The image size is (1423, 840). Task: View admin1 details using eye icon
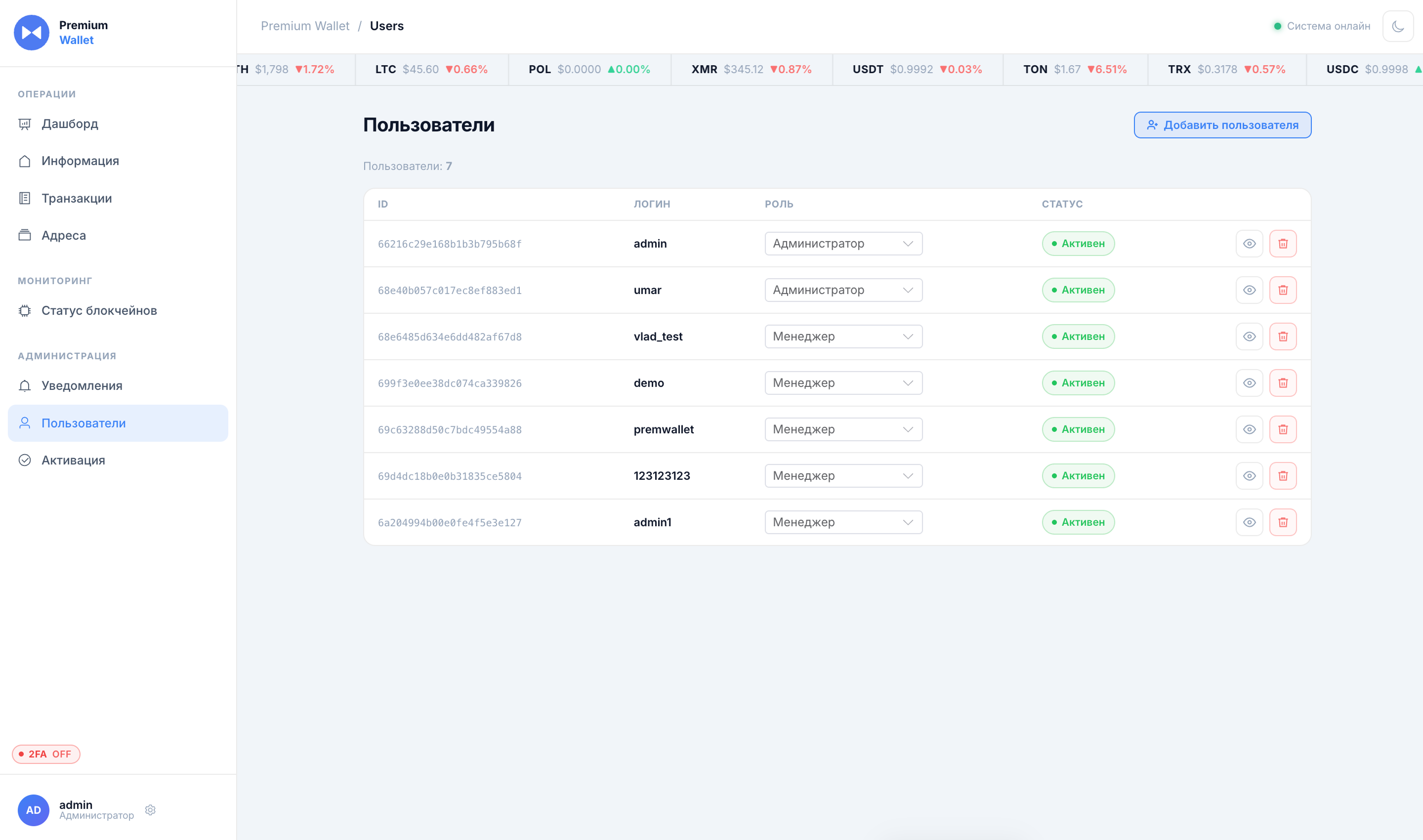pos(1249,522)
